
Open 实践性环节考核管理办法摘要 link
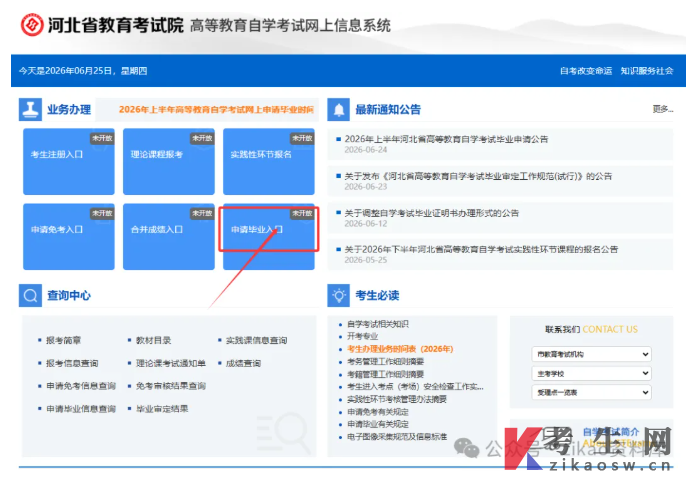coord(397,399)
